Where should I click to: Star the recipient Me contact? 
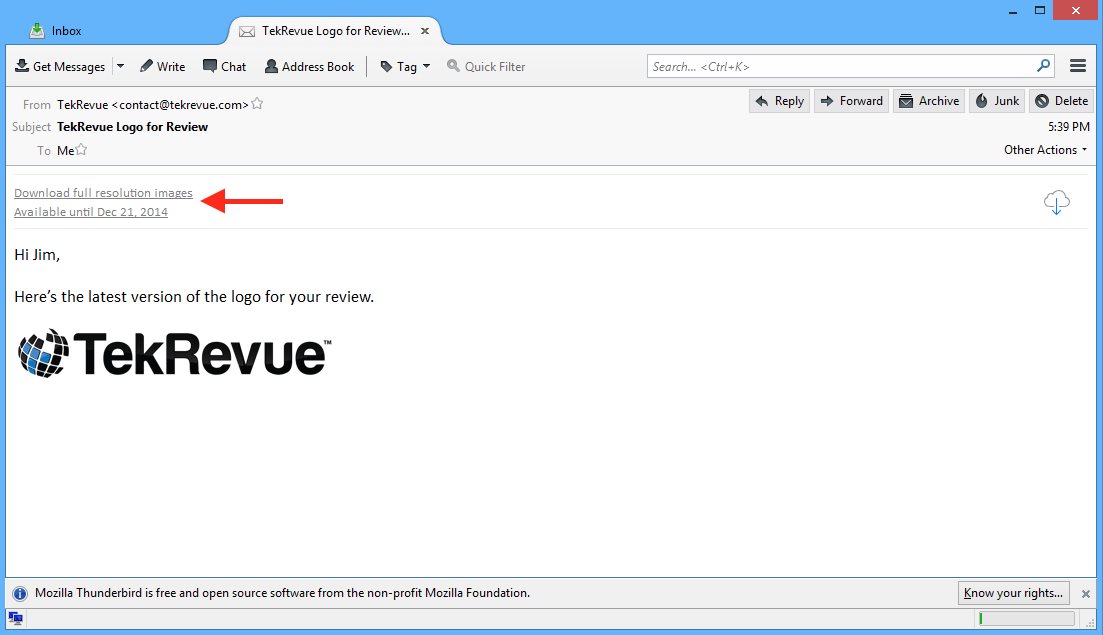(x=82, y=149)
